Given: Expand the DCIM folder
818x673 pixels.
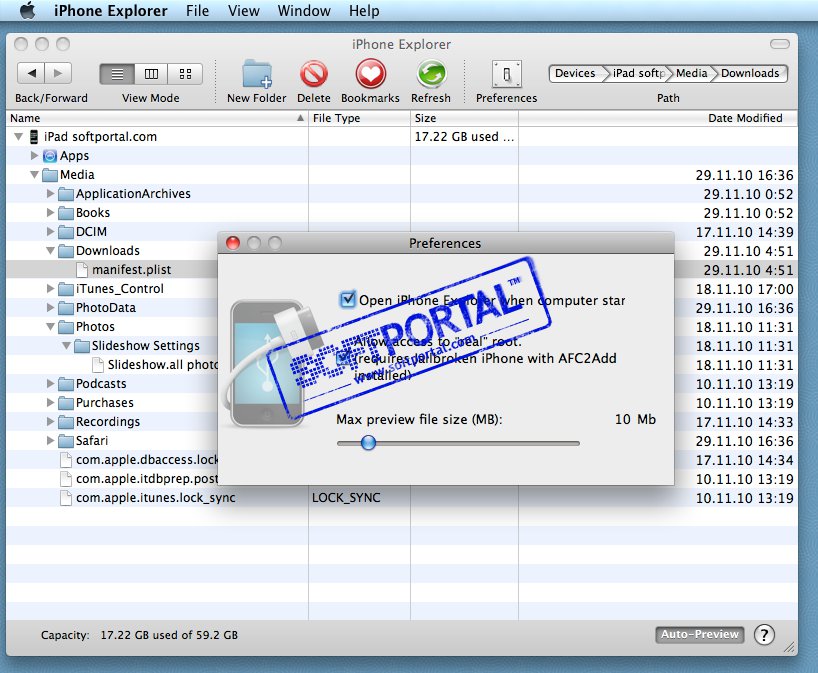Looking at the screenshot, I should point(51,231).
